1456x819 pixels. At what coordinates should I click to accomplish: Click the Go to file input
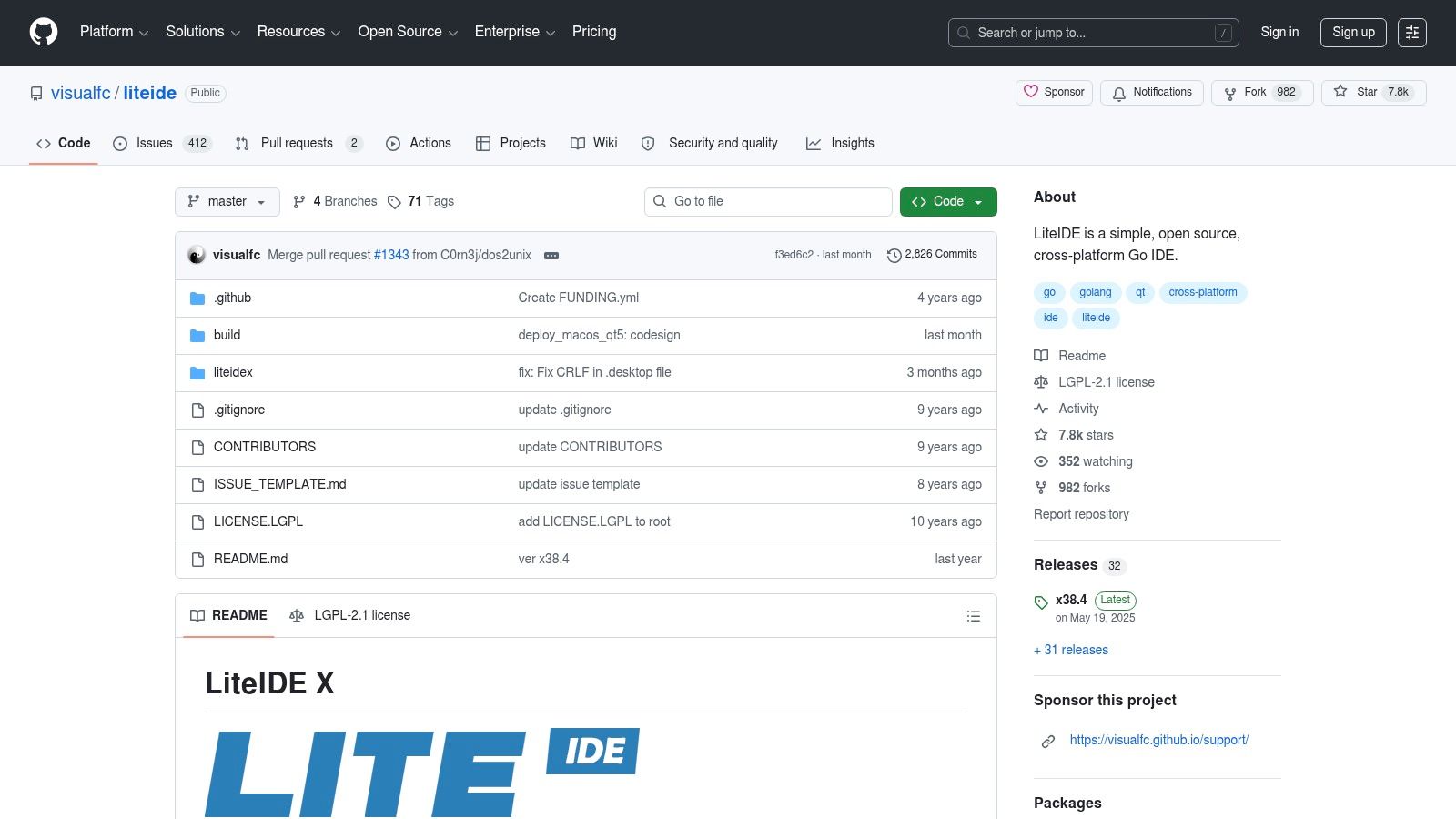coord(768,202)
